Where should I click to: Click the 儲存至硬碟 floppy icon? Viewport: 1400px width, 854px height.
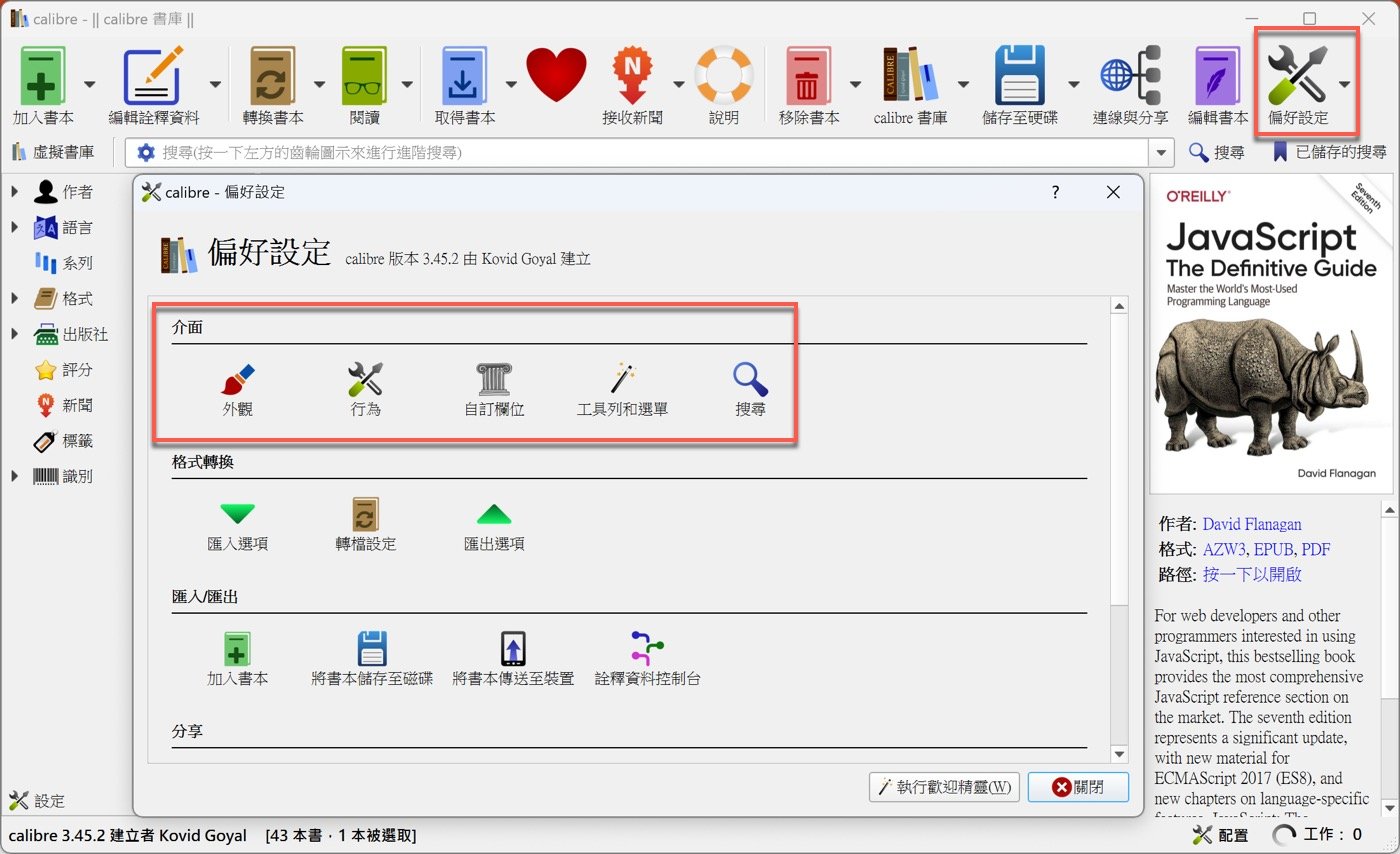click(1020, 75)
